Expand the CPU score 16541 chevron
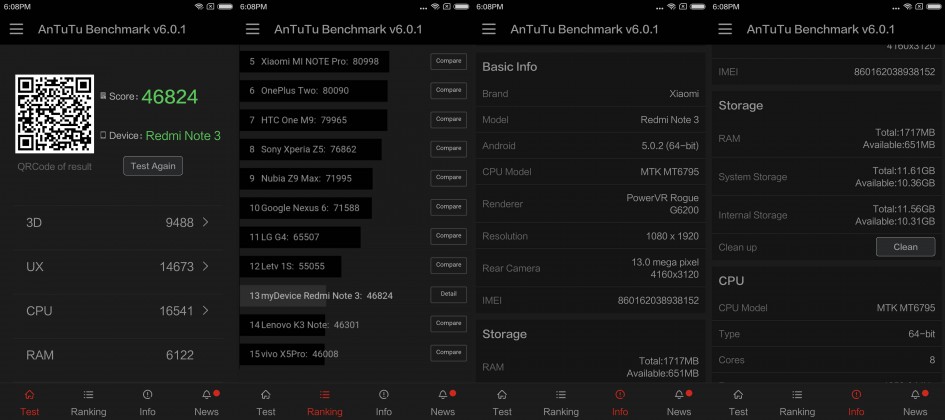This screenshot has width=945, height=420. pyautogui.click(x=205, y=311)
